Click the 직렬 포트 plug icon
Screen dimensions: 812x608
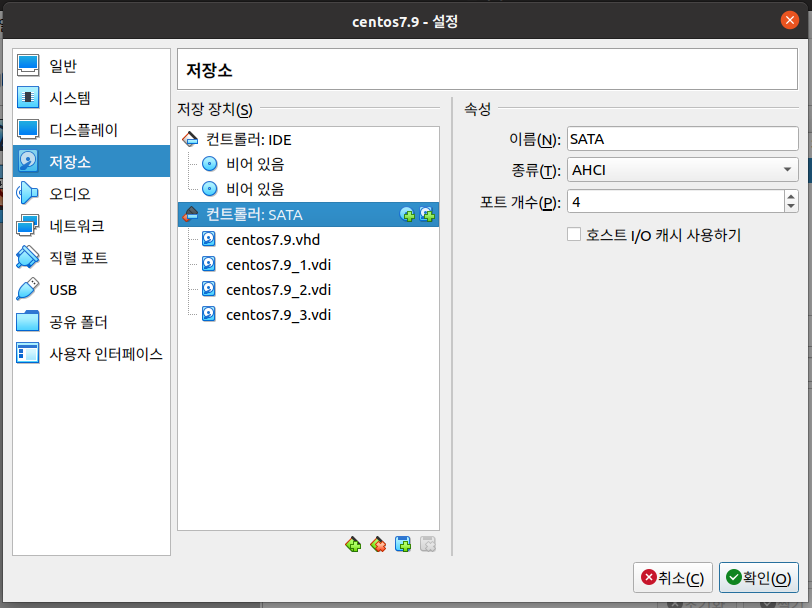point(27,257)
